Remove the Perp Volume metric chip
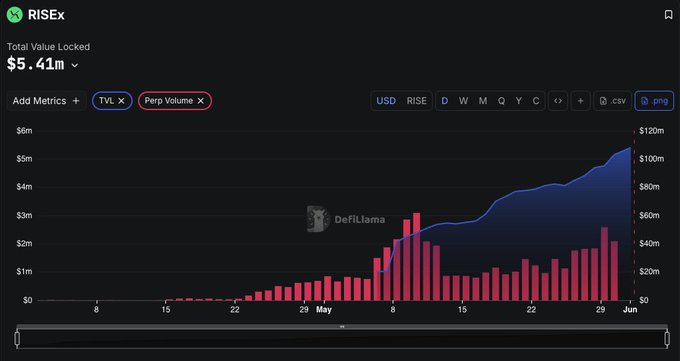This screenshot has height=361, width=680. [200, 101]
